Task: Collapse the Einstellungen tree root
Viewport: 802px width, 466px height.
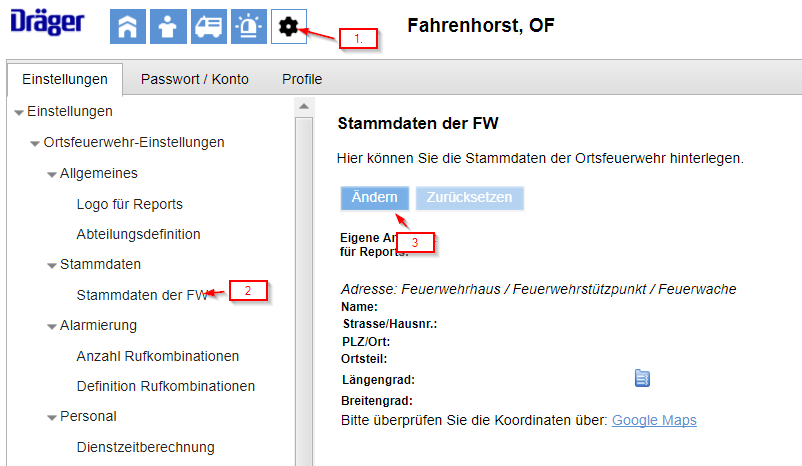Action: (x=19, y=112)
